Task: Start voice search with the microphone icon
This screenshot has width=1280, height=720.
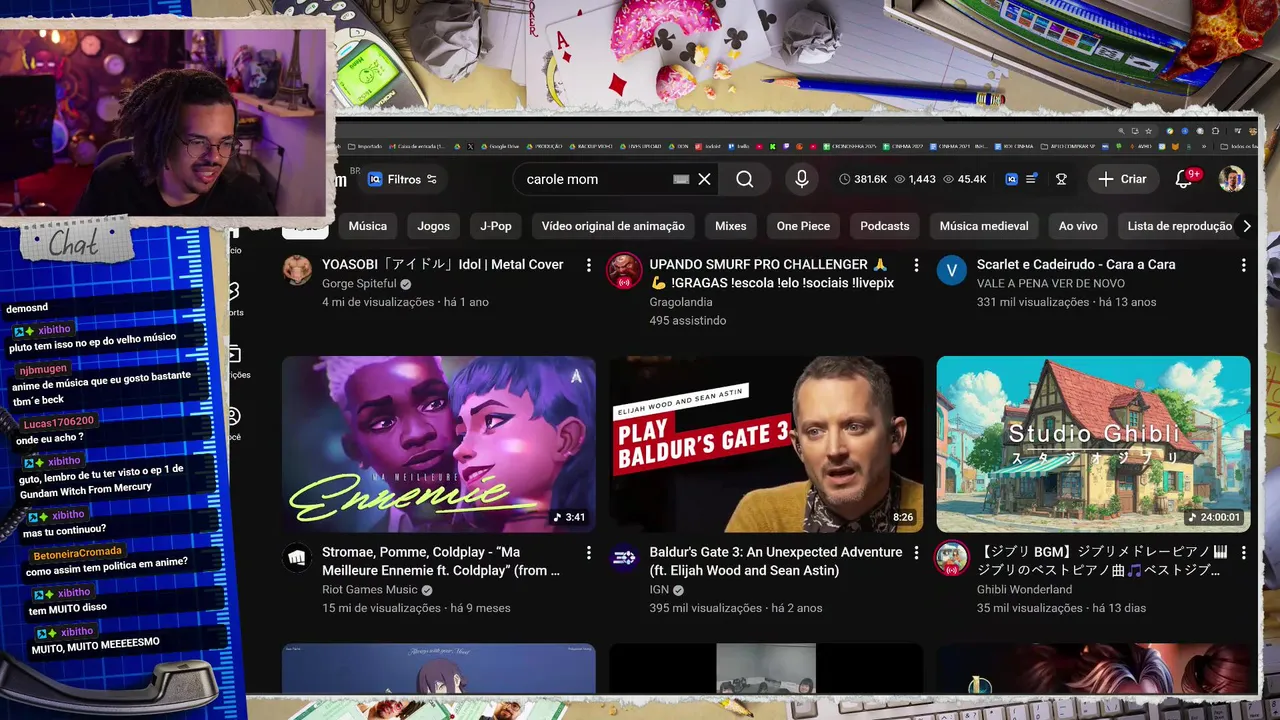Action: tap(801, 179)
